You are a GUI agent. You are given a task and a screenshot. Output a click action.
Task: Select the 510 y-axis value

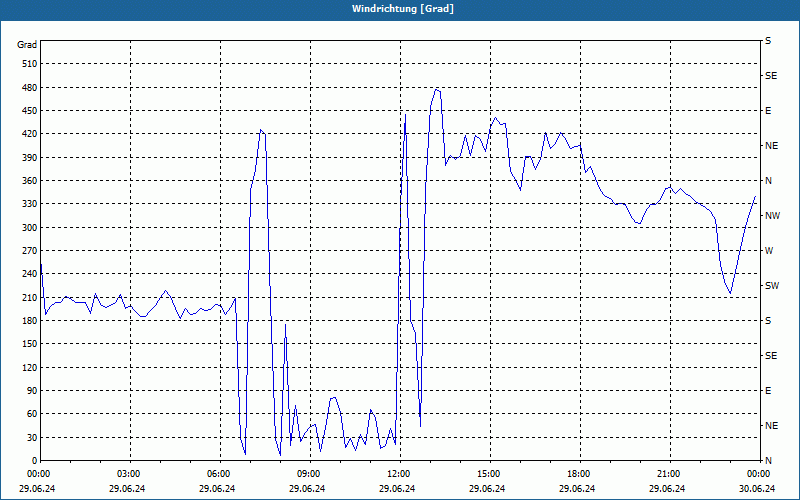[30, 64]
